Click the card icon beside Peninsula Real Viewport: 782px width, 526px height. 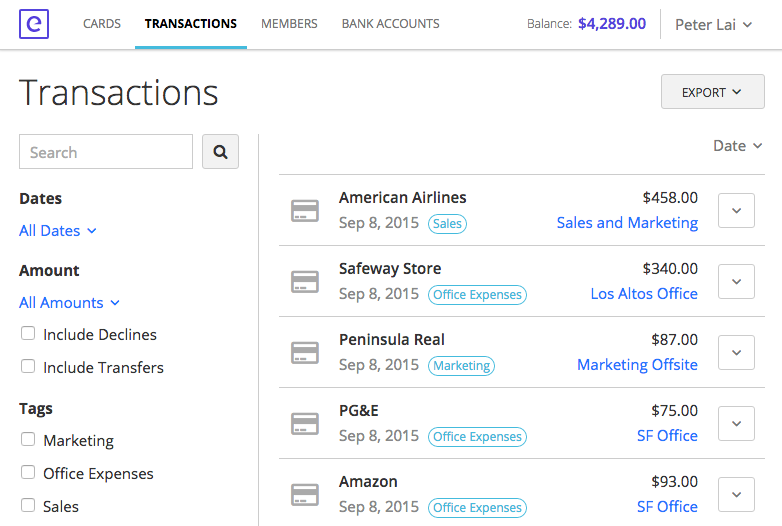click(305, 353)
